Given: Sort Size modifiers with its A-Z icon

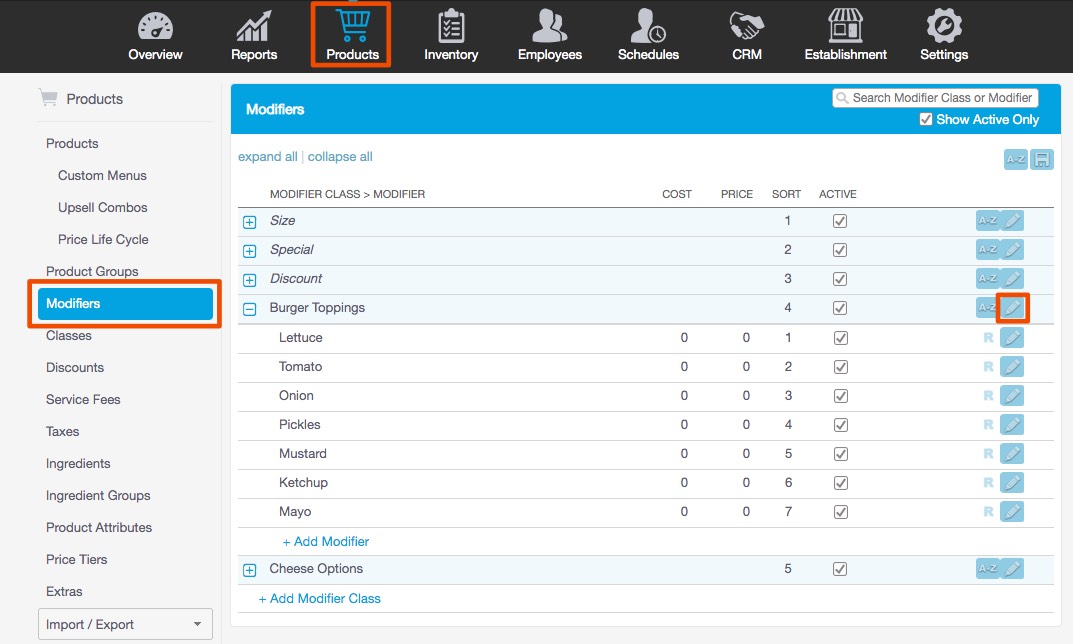Looking at the screenshot, I should click(x=987, y=221).
